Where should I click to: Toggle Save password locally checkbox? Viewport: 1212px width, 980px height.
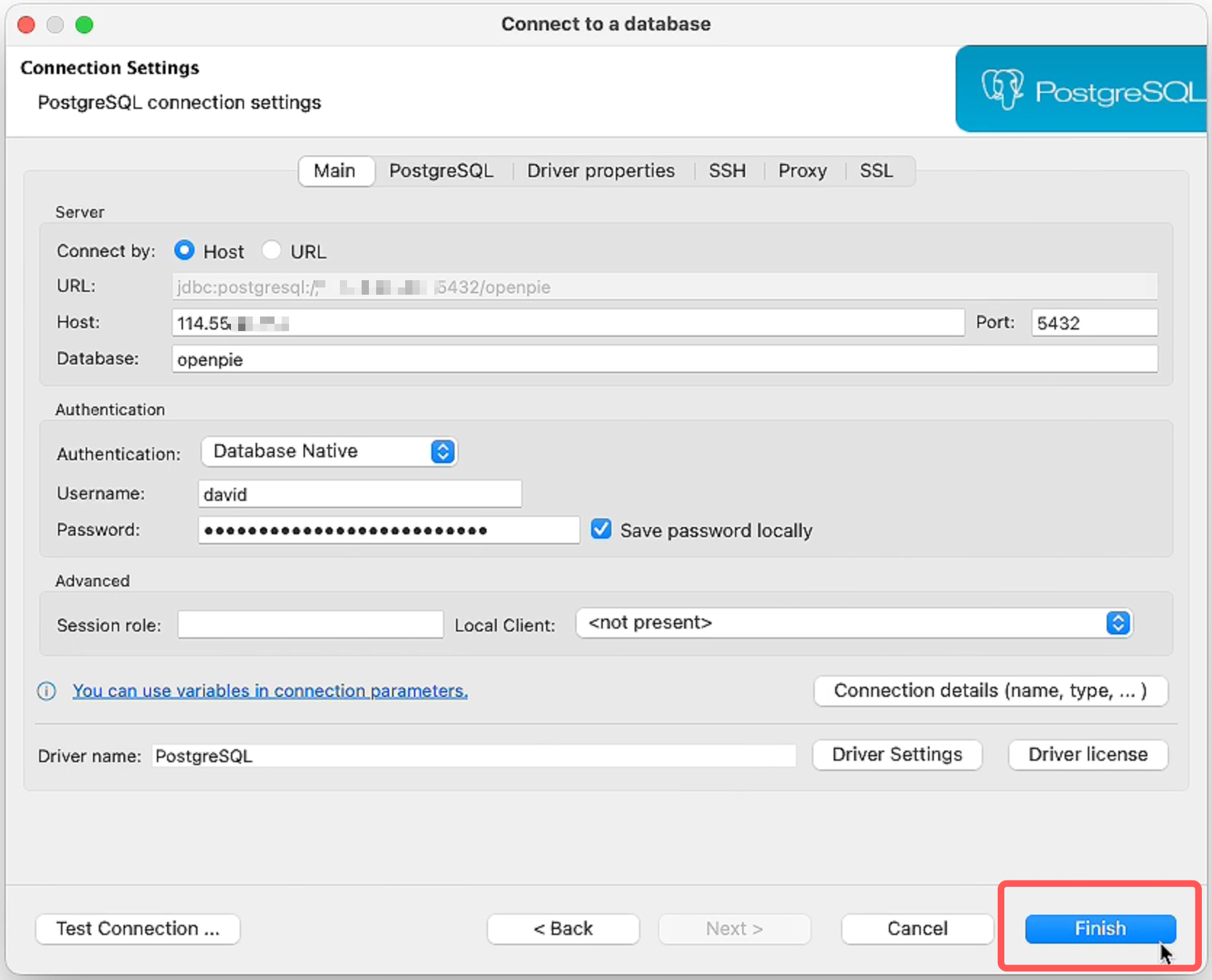[x=601, y=529]
